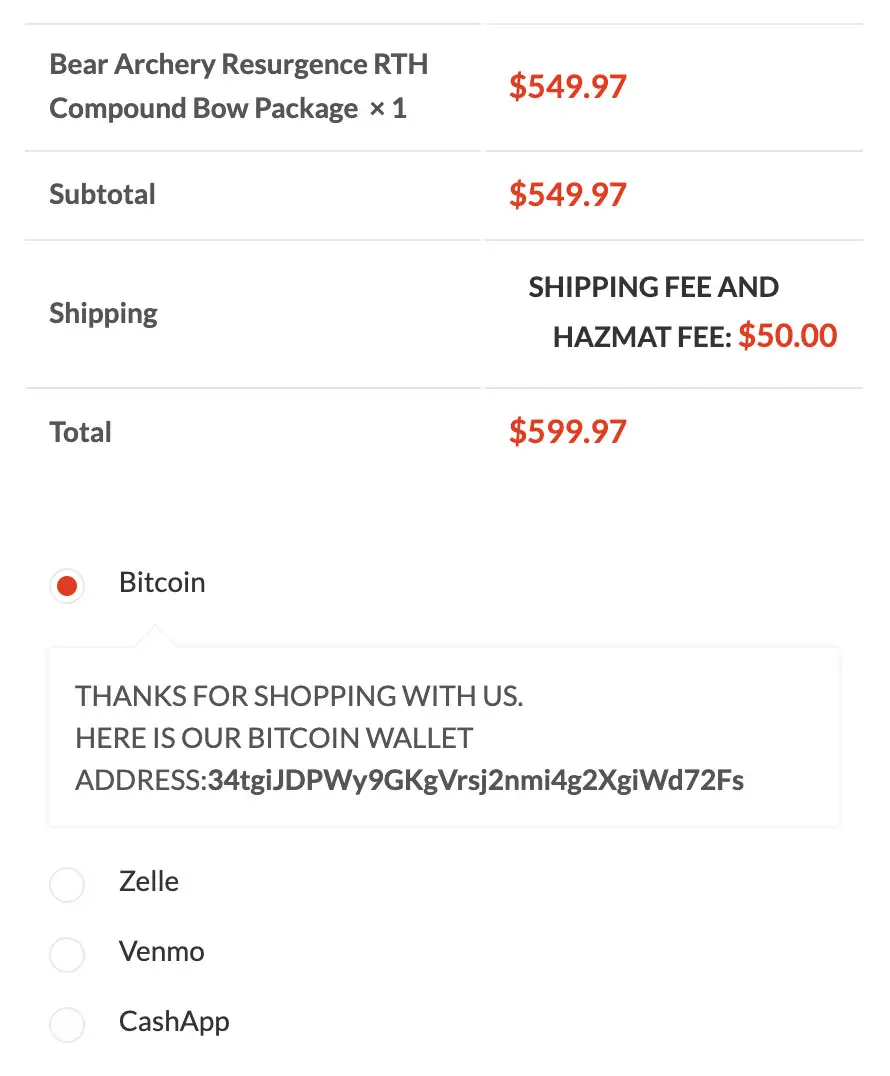Click the Subtotal $549.97 amount

click(567, 195)
